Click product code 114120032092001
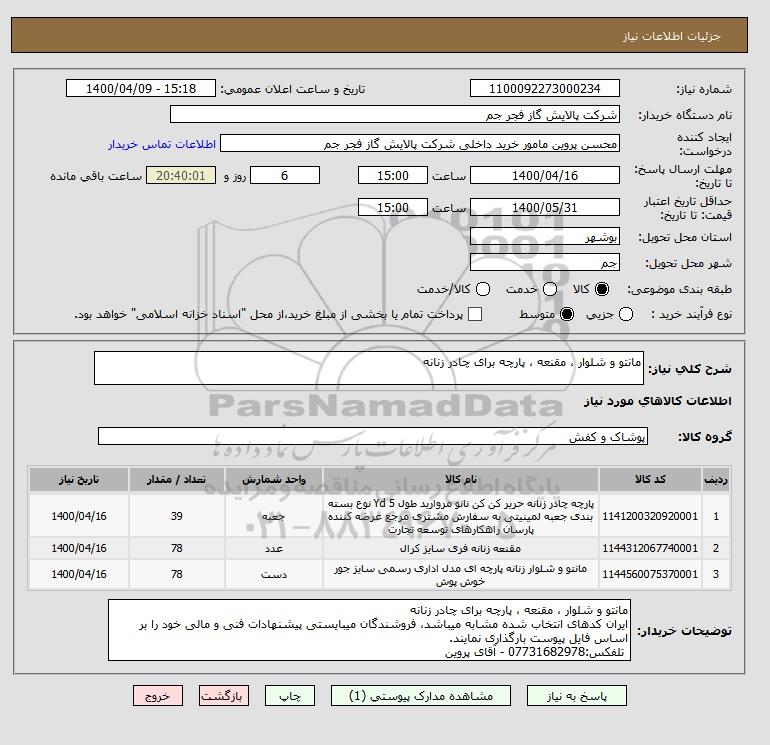The image size is (770, 745). (650, 516)
